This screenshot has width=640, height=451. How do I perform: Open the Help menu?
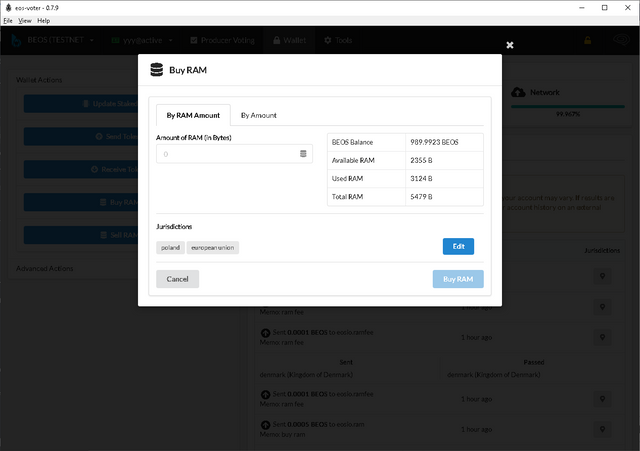(43, 20)
